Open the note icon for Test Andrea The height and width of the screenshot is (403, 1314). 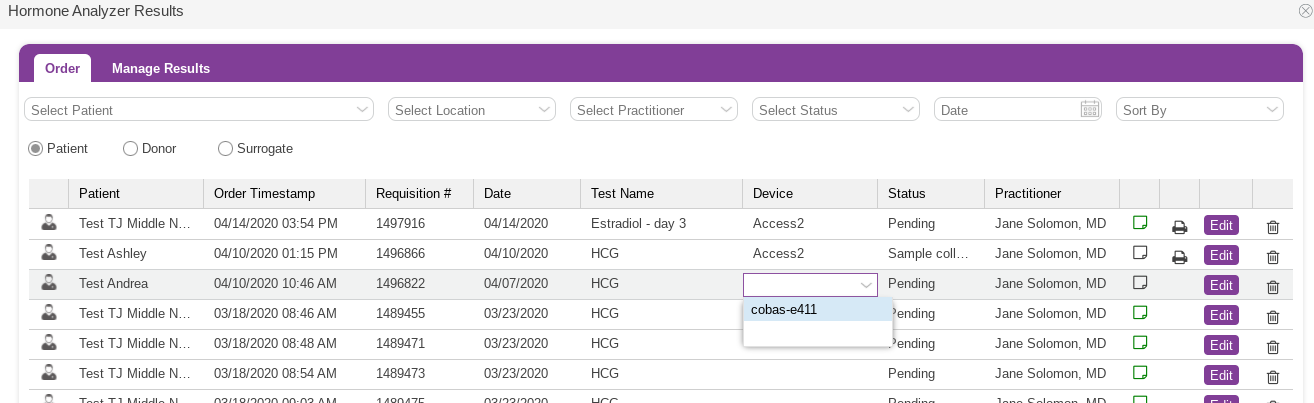click(1139, 282)
